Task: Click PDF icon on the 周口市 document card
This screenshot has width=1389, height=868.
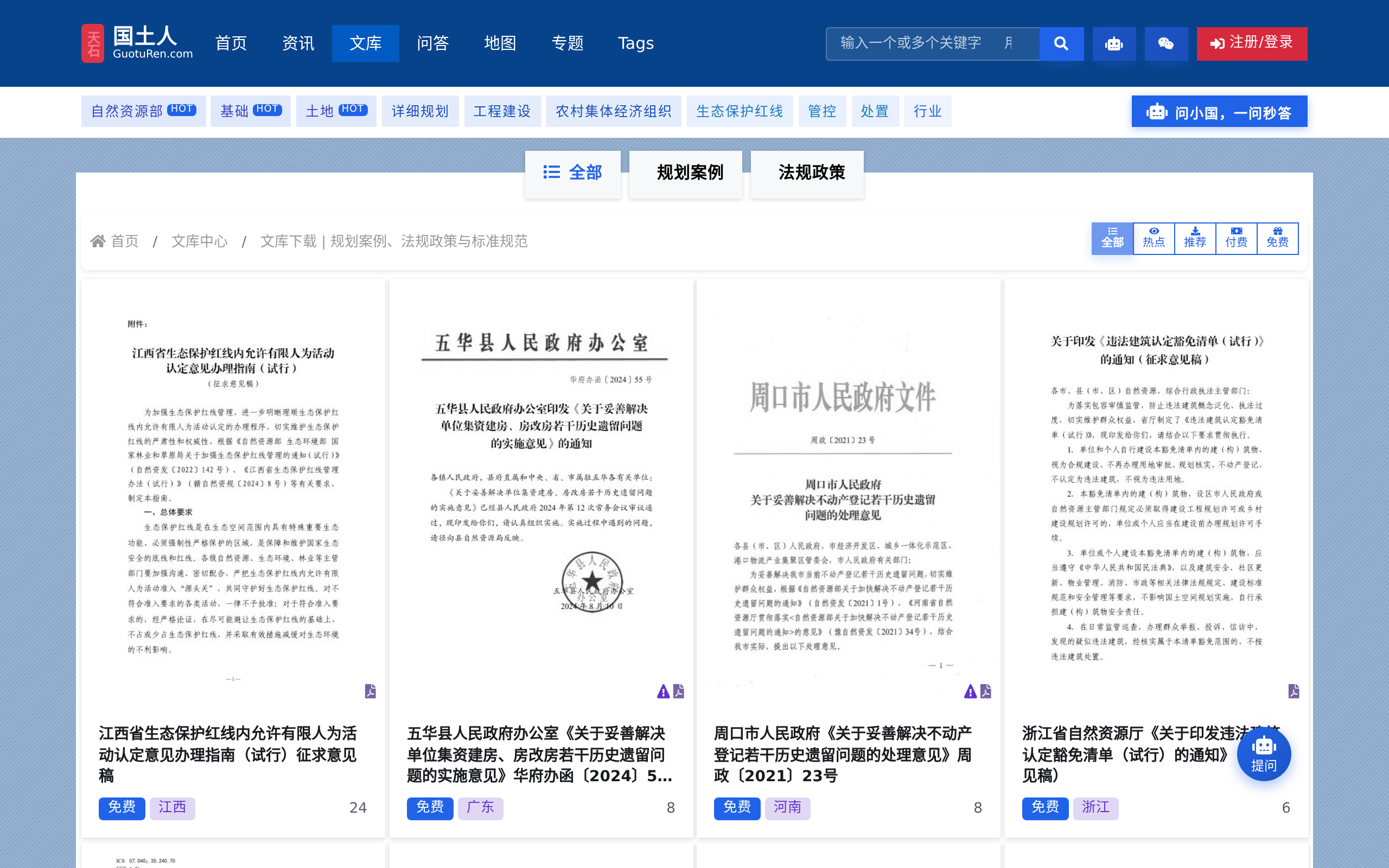Action: click(x=985, y=691)
